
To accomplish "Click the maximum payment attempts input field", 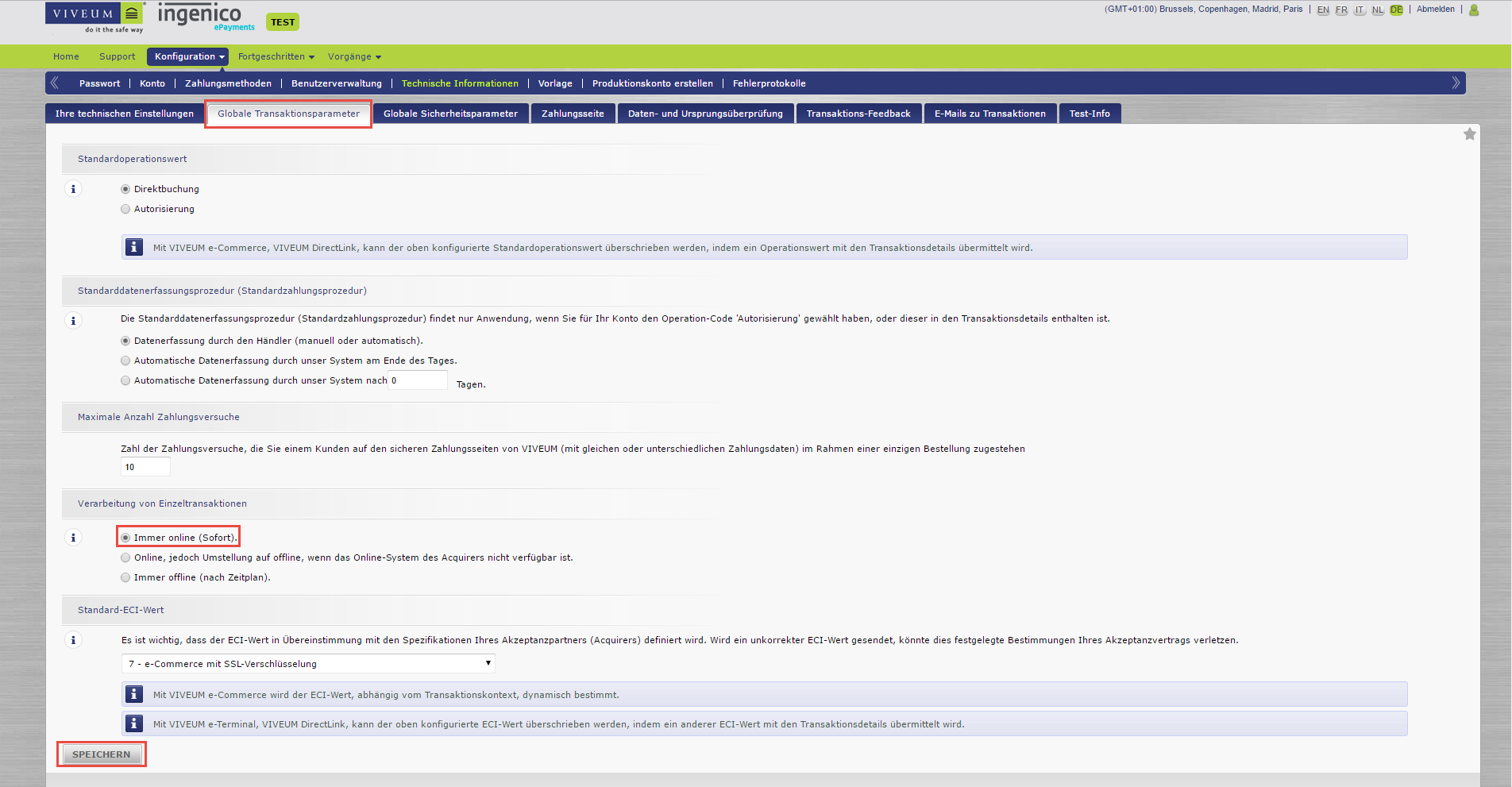I will coord(145,467).
